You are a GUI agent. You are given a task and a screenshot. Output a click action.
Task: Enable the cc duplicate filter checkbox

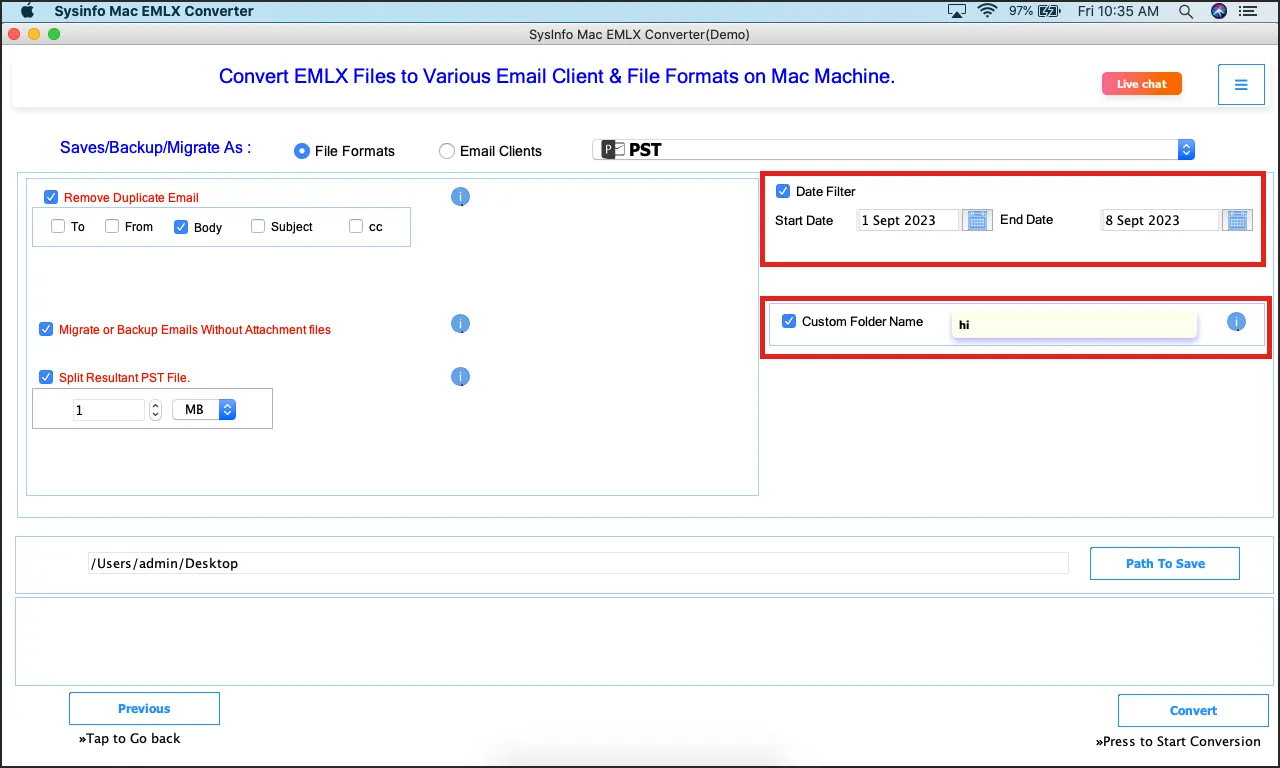coord(356,226)
